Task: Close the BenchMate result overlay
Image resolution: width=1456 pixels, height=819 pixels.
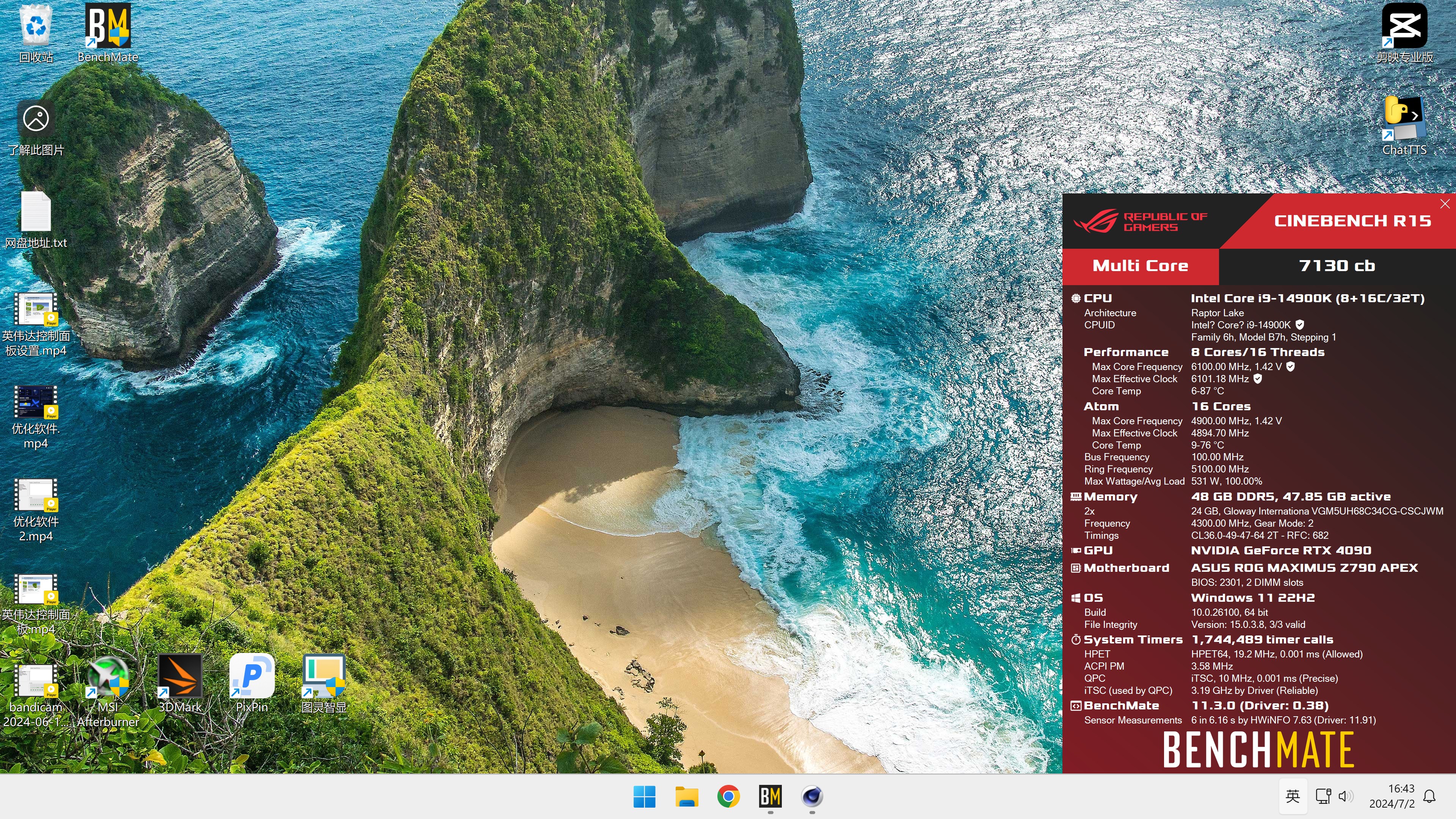Action: click(x=1445, y=204)
